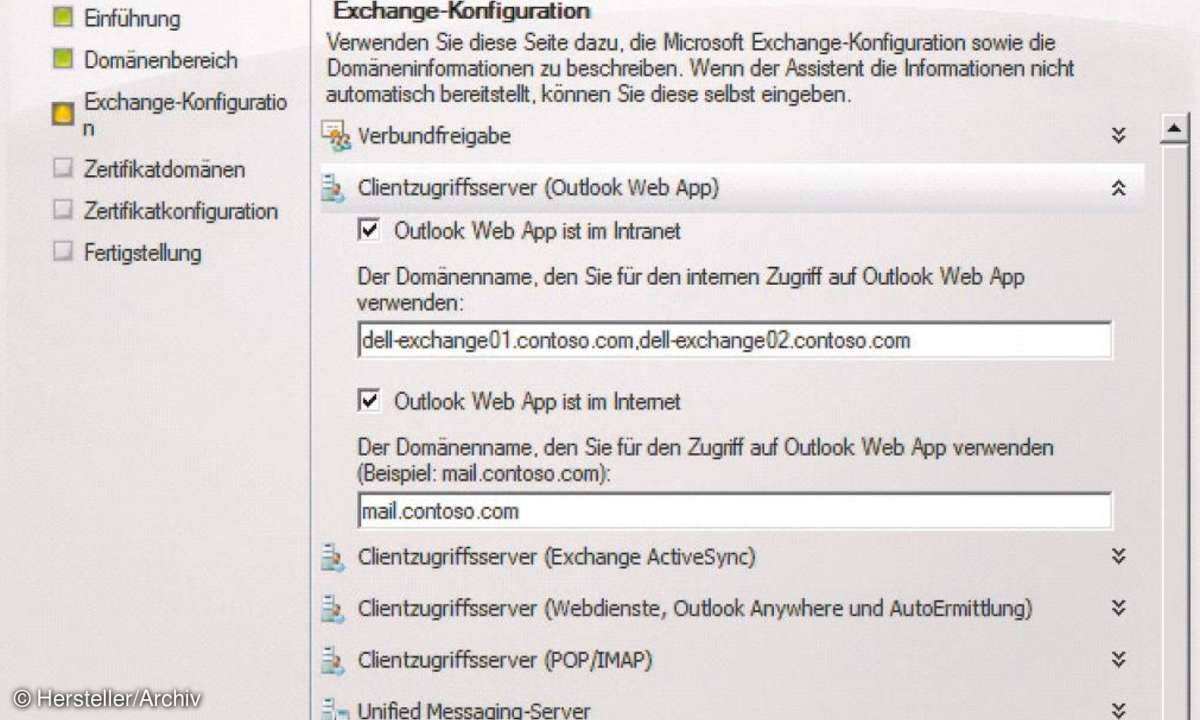The width and height of the screenshot is (1200, 720).
Task: Open the Fertigstellung wizard page
Action: (x=142, y=253)
